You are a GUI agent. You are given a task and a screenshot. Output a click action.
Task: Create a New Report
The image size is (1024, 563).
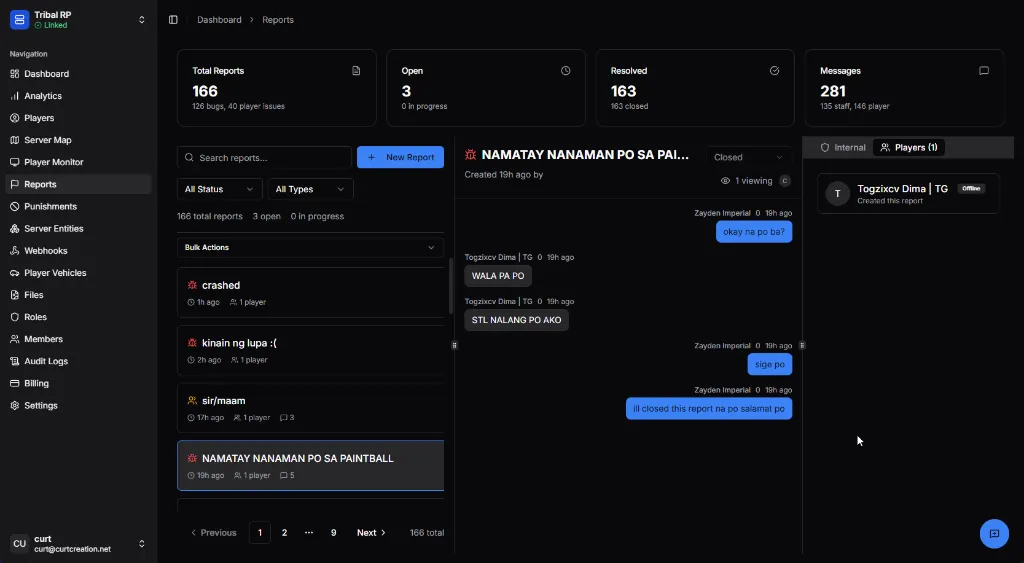tap(400, 157)
